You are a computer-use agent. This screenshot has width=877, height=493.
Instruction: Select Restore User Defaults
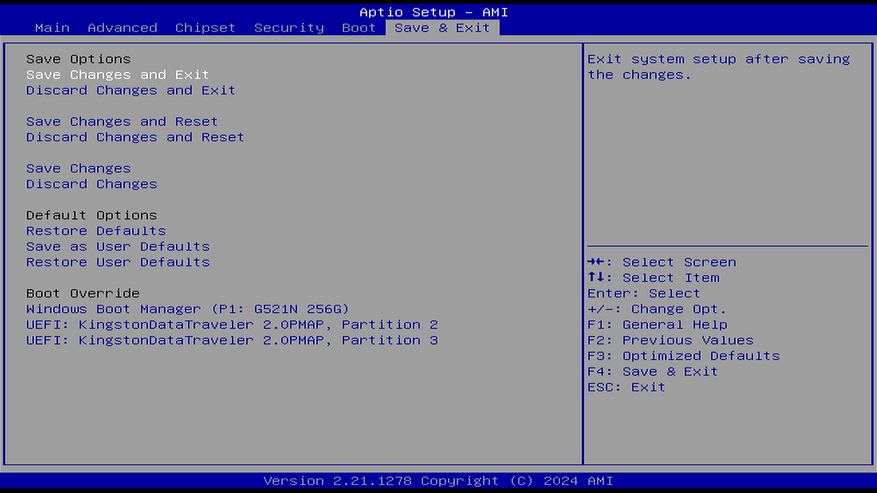[x=117, y=262]
